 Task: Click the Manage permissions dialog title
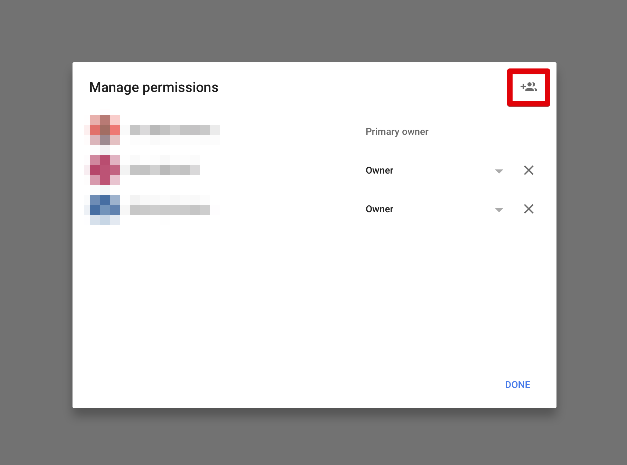tap(153, 87)
